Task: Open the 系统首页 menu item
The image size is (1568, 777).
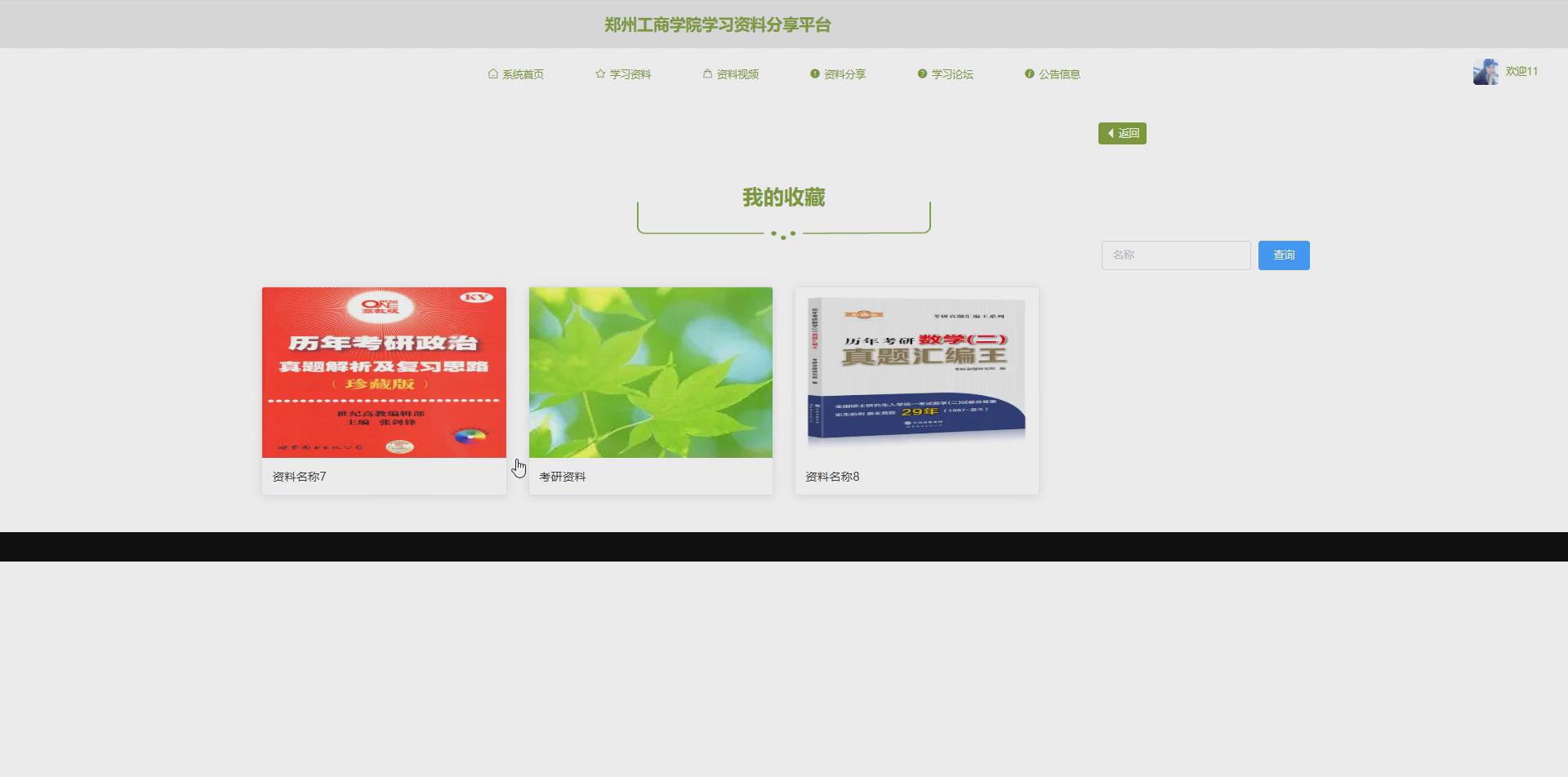Action: point(523,73)
